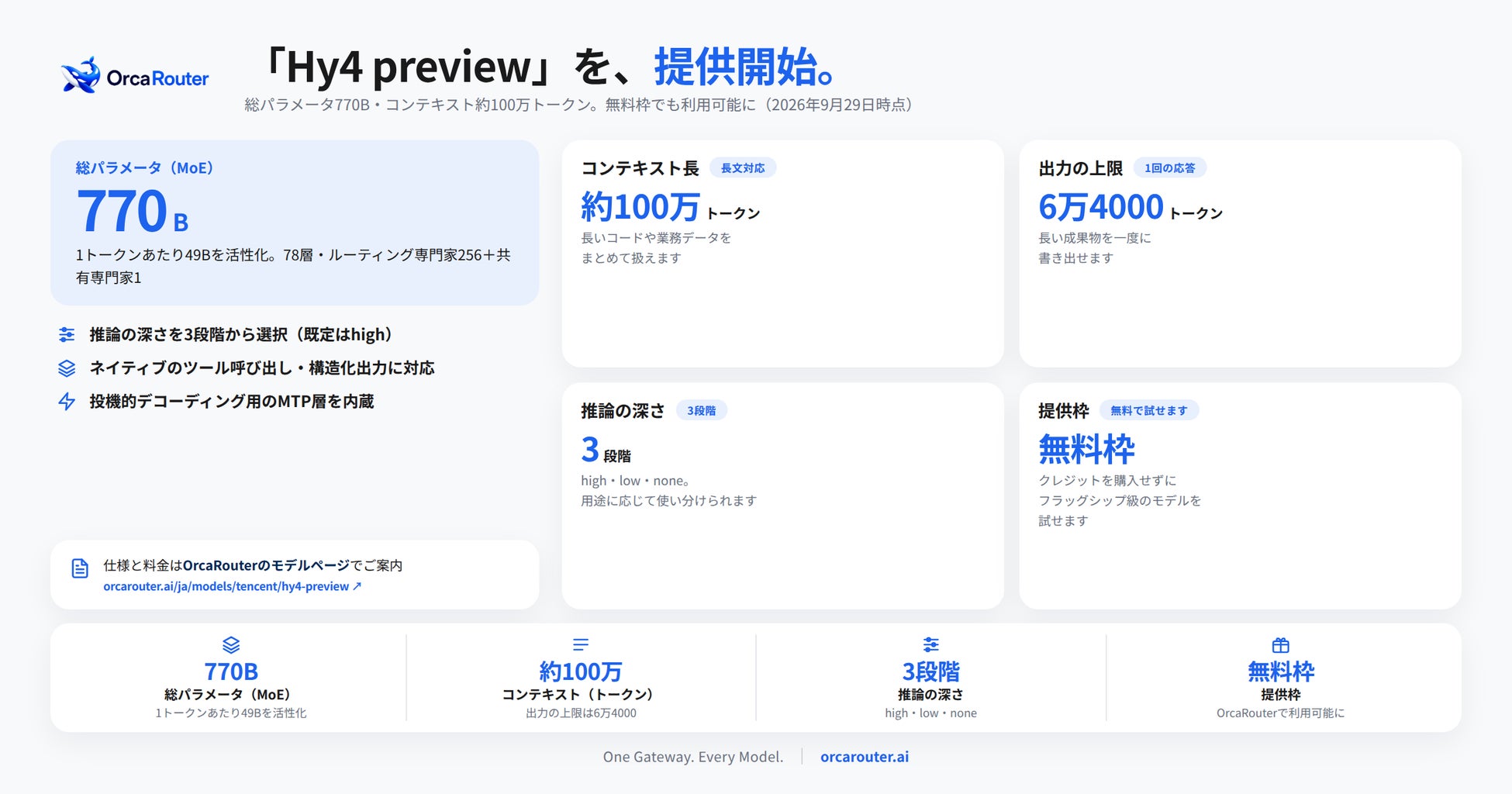Click the lightning bolt icon beside 投機的デコーディング
The height and width of the screenshot is (794, 1512).
click(x=67, y=402)
